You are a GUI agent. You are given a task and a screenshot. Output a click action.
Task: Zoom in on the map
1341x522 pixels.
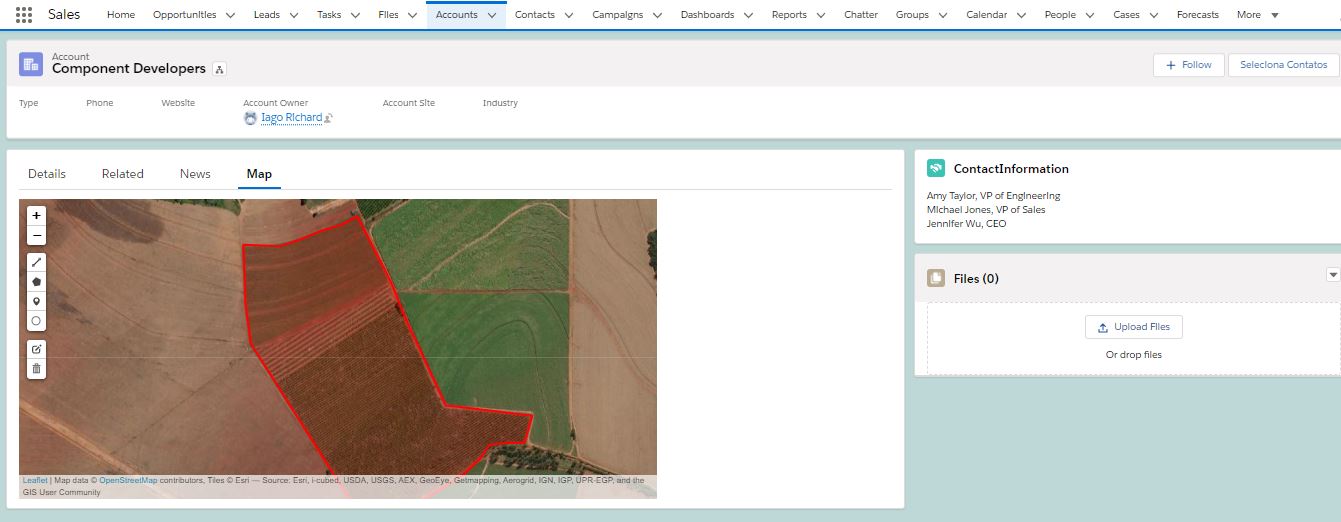(x=37, y=215)
